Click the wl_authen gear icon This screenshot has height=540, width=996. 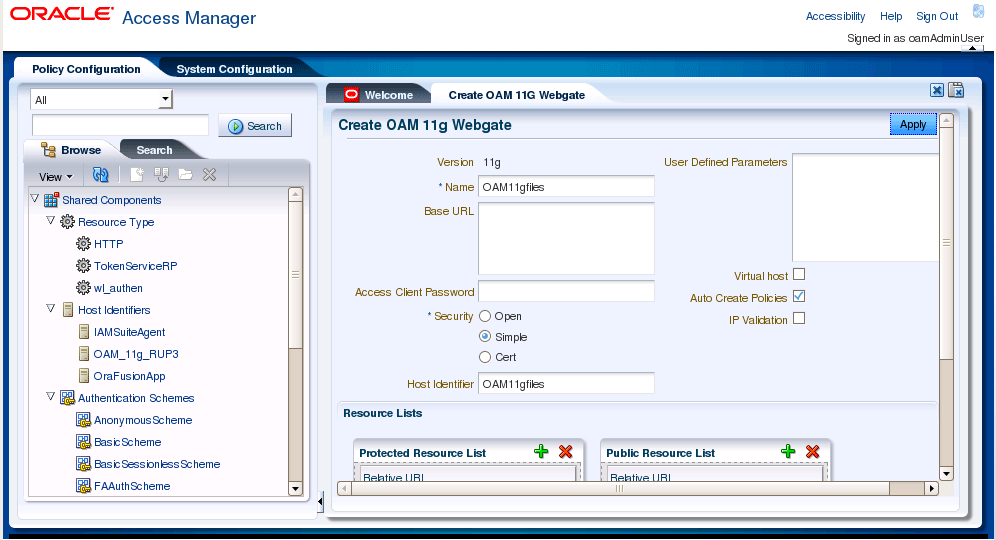pyautogui.click(x=83, y=288)
